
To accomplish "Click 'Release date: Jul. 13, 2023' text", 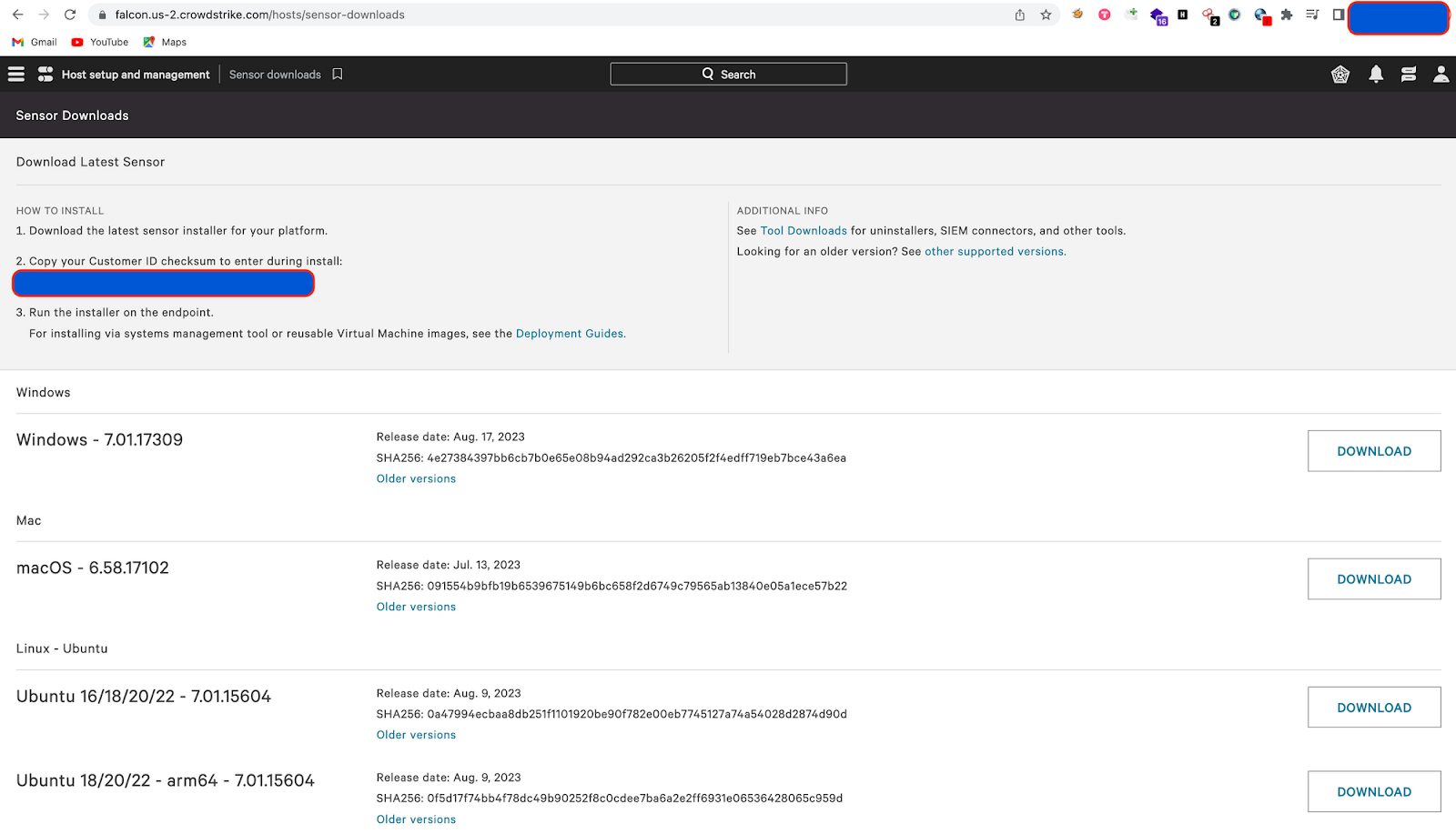I will (x=449, y=566).
